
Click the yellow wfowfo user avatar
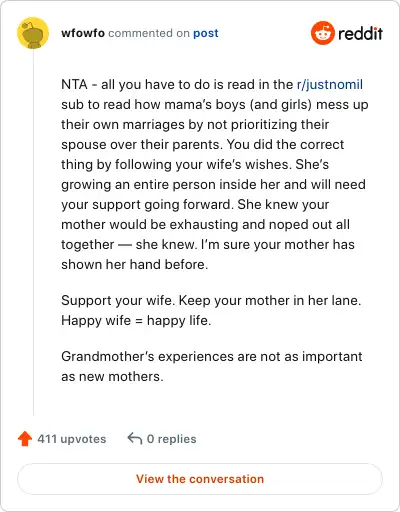(33, 33)
